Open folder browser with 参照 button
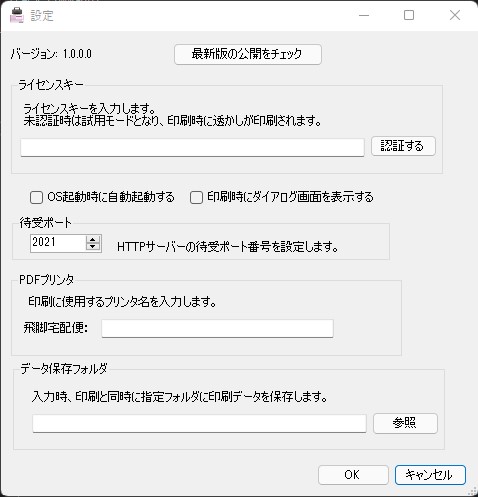The image size is (478, 497). click(x=405, y=423)
